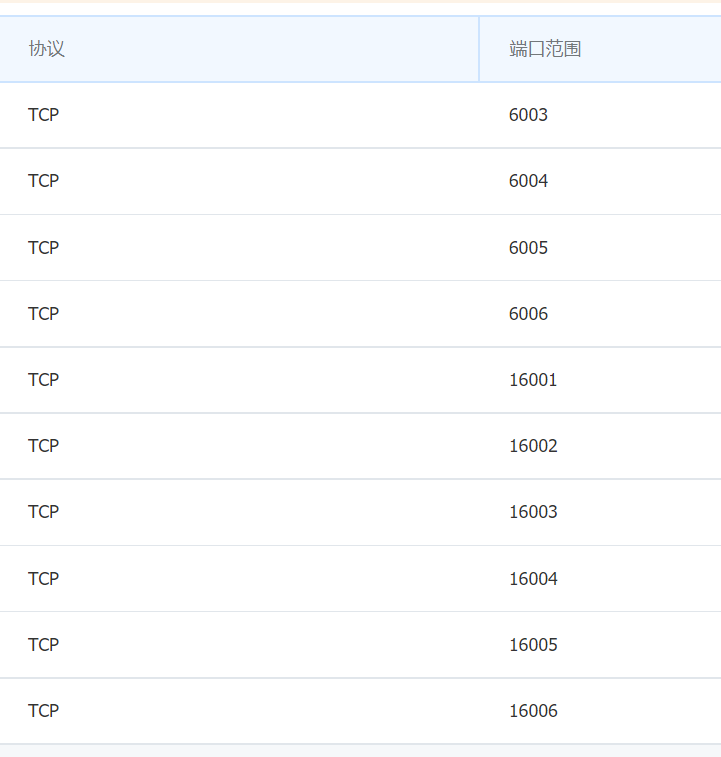
Task: Click TCP in the 16005 row
Action: [43, 645]
